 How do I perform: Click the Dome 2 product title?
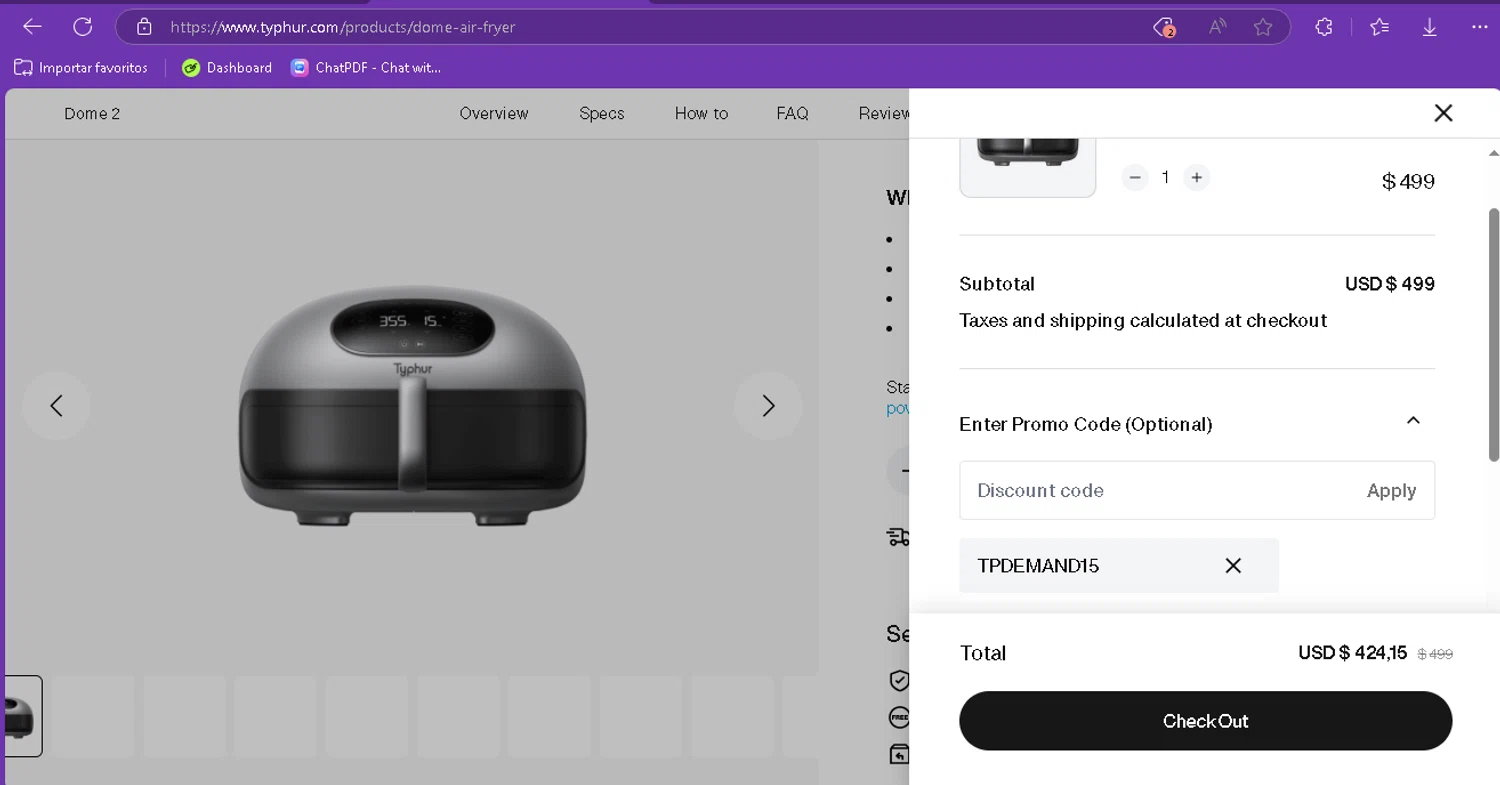point(92,113)
